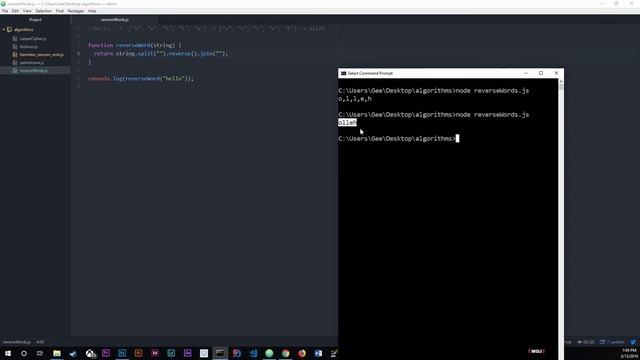Click the GitHub link in Atom status bar
Image resolution: width=640 pixels, height=360 pixels.
[x=568, y=342]
